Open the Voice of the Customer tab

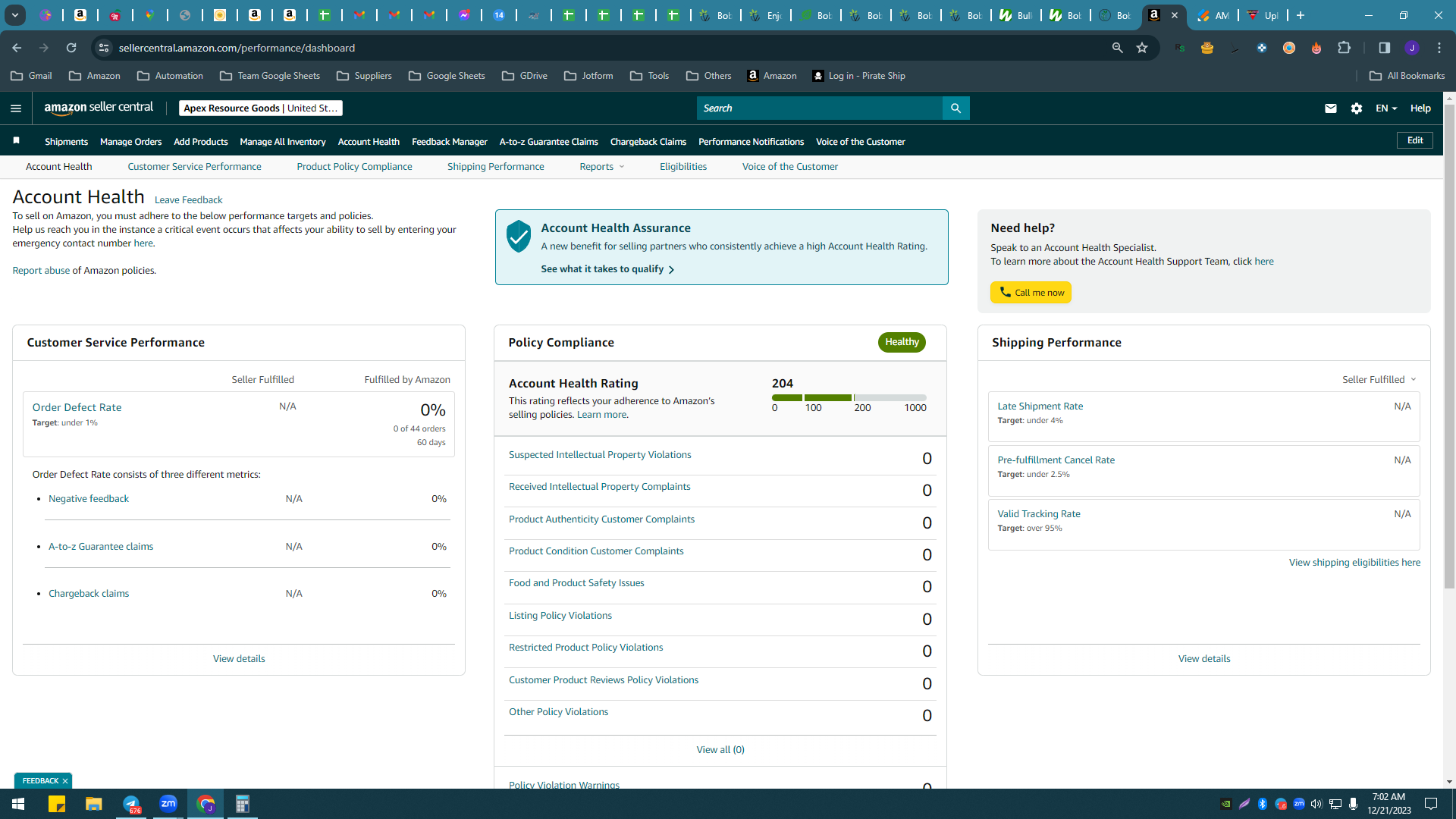[x=790, y=167]
